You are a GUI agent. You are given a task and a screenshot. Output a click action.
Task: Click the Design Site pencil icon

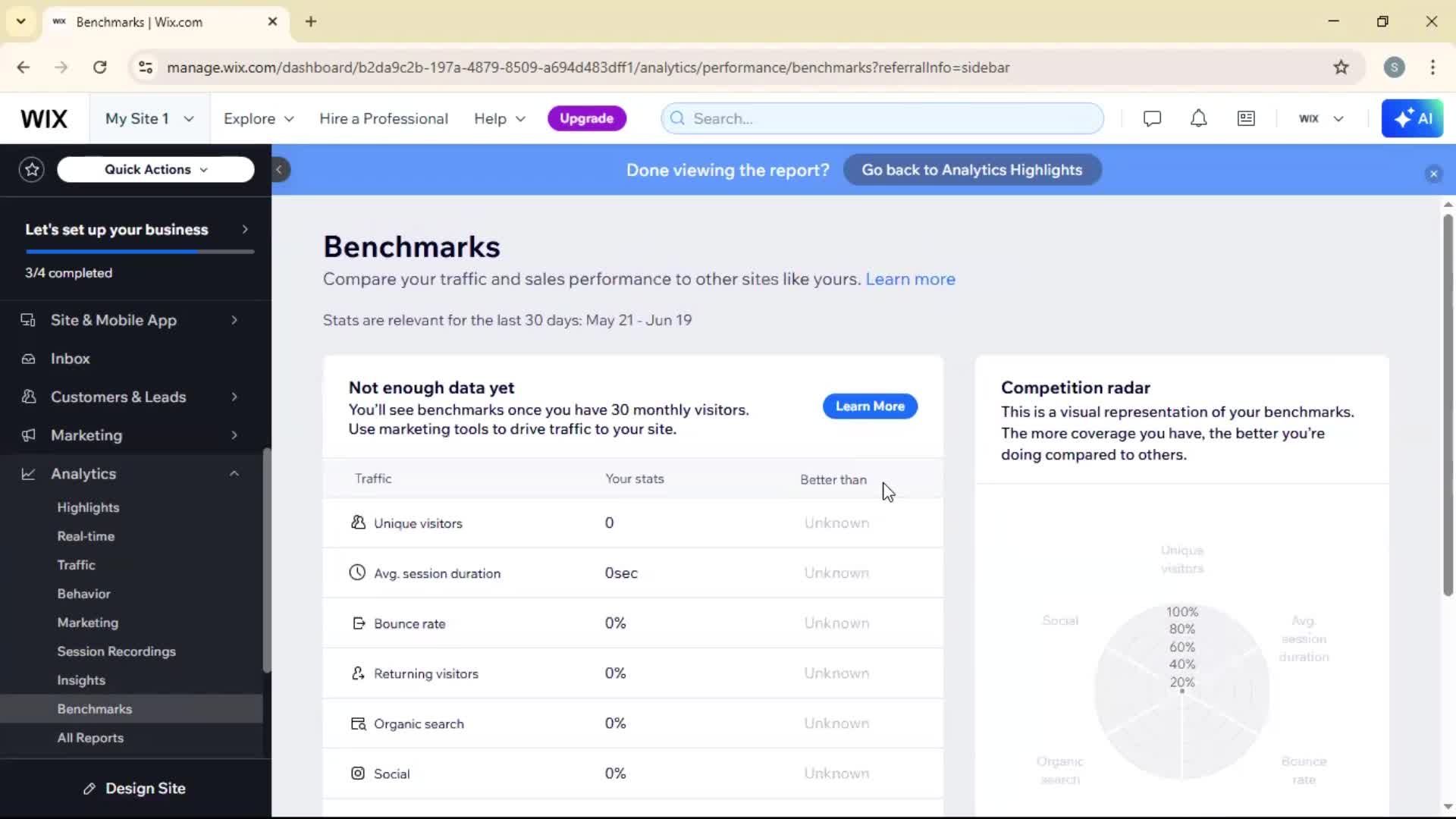point(89,789)
